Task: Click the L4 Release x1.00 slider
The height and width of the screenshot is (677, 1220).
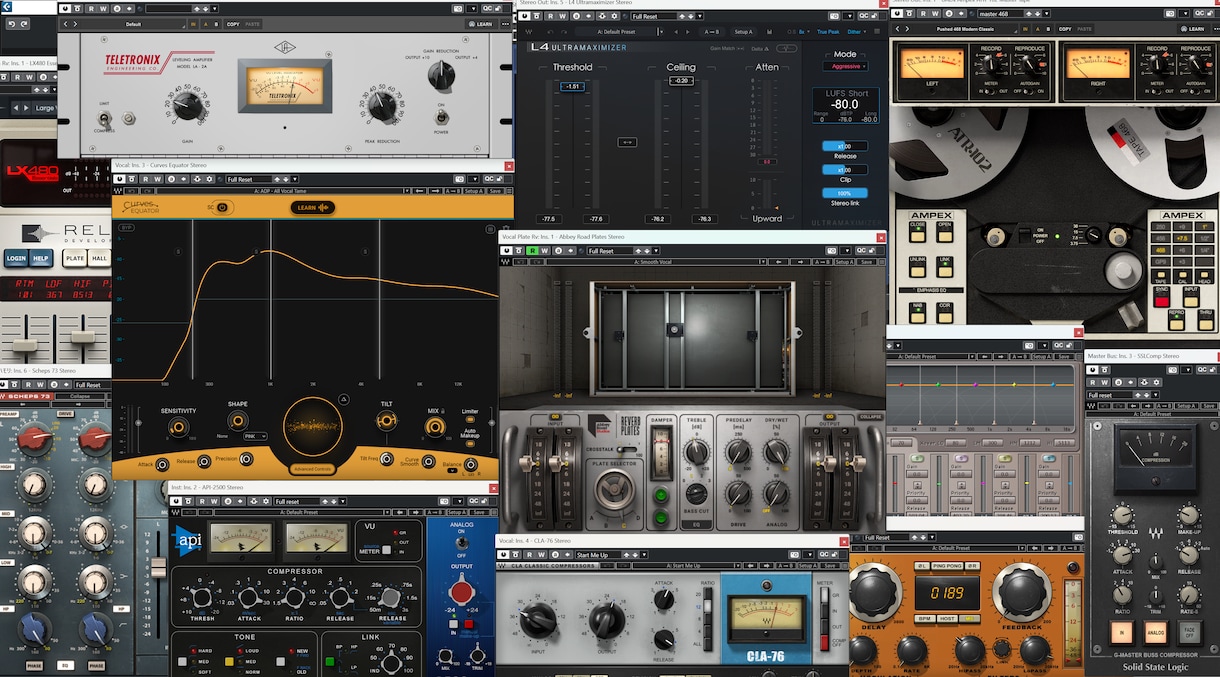Action: (845, 146)
